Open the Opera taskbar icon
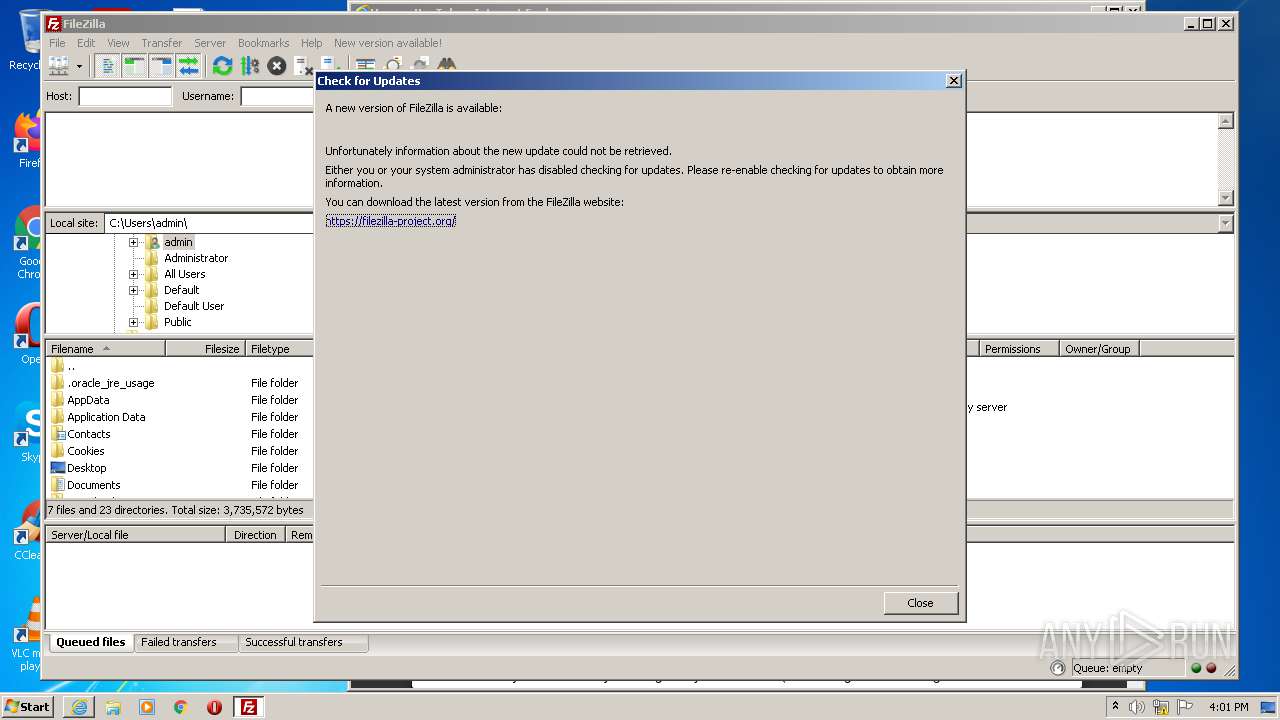The width and height of the screenshot is (1280, 720). pyautogui.click(x=214, y=707)
